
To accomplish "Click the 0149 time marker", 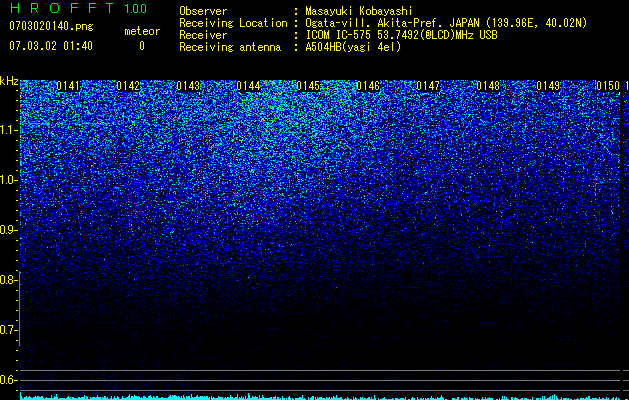I will pos(548,86).
